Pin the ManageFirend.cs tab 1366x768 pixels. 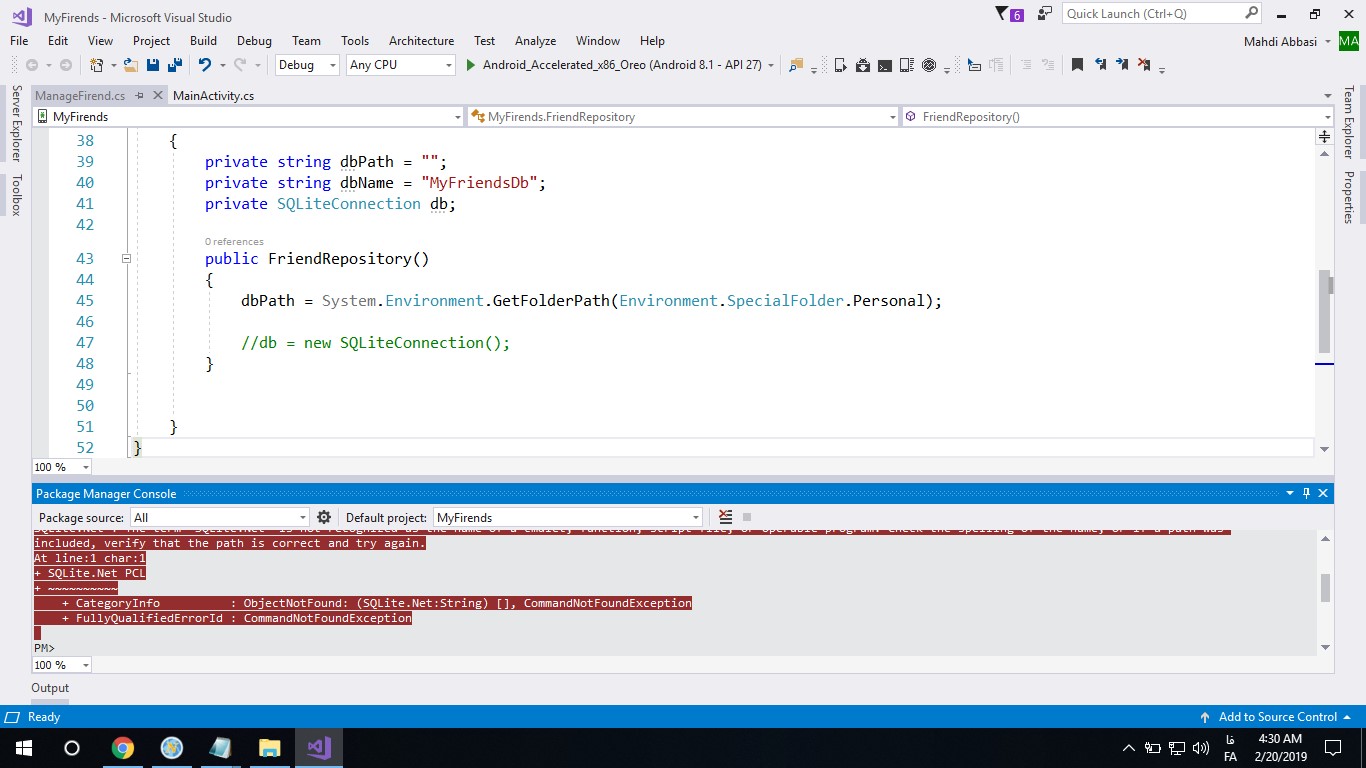coord(141,96)
